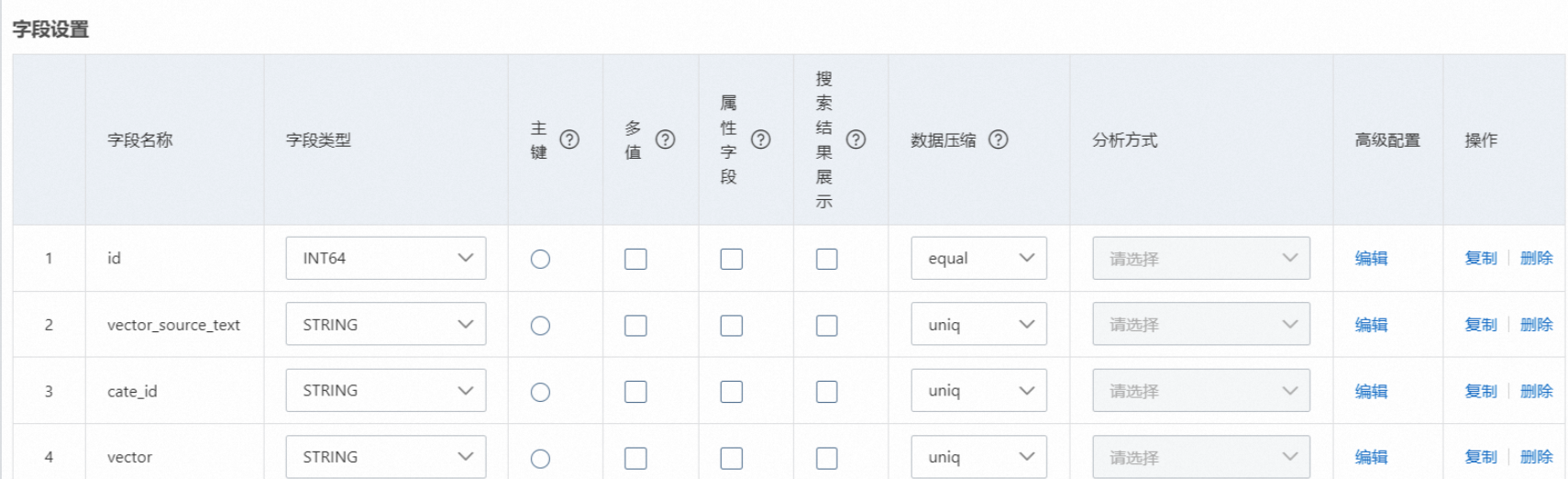Enable multi-value checkbox for vector_source_text
Viewport: 1568px width, 479px height.
(x=635, y=326)
